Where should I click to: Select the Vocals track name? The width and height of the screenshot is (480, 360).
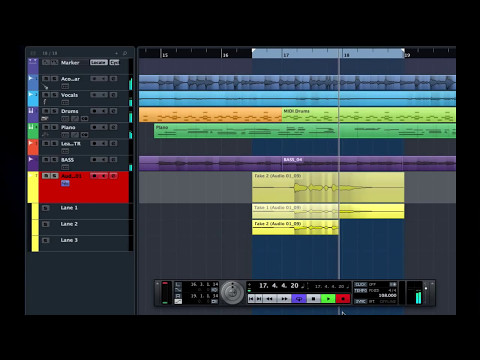pos(69,95)
